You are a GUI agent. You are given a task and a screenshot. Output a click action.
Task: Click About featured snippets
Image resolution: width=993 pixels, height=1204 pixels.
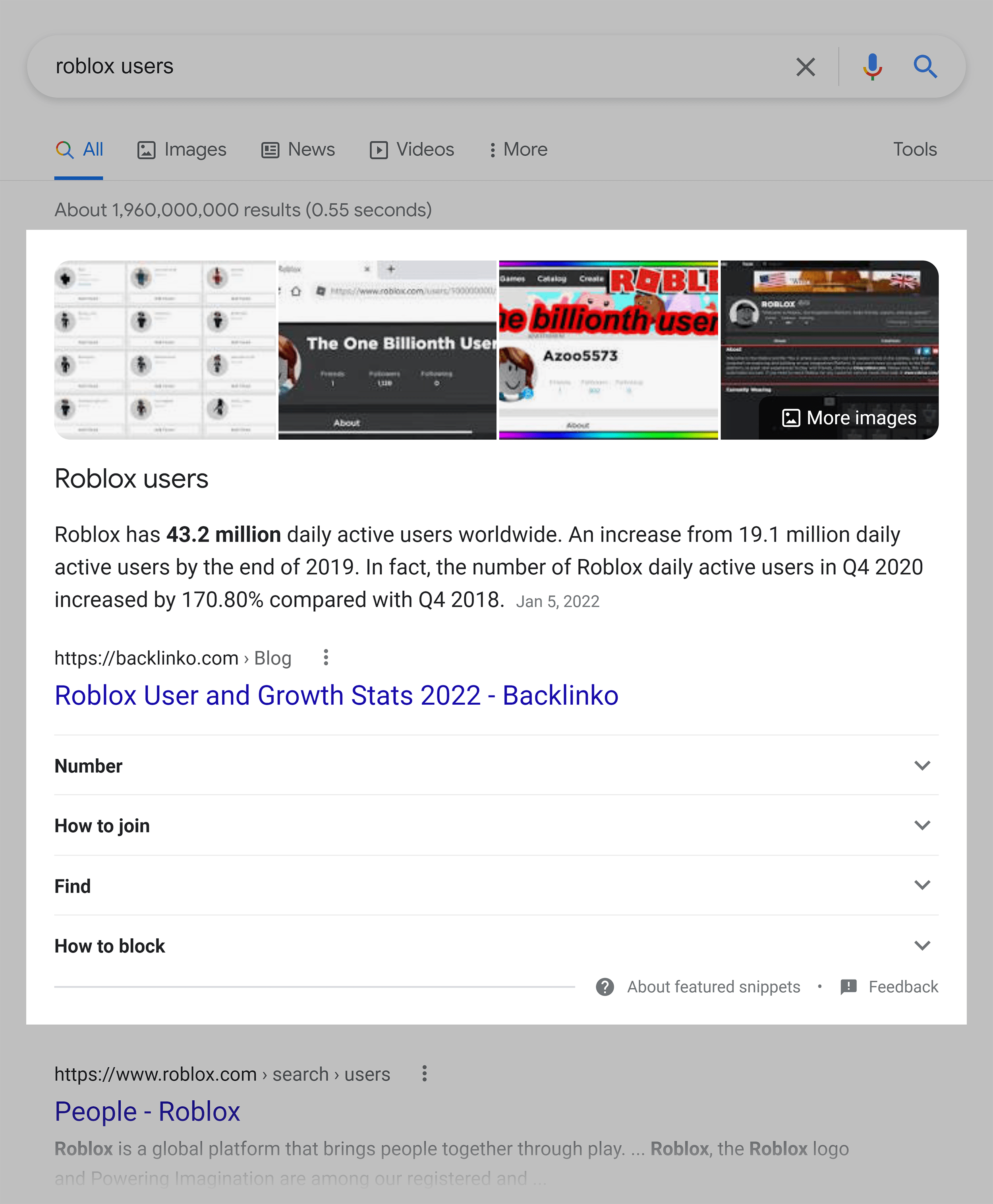713,986
